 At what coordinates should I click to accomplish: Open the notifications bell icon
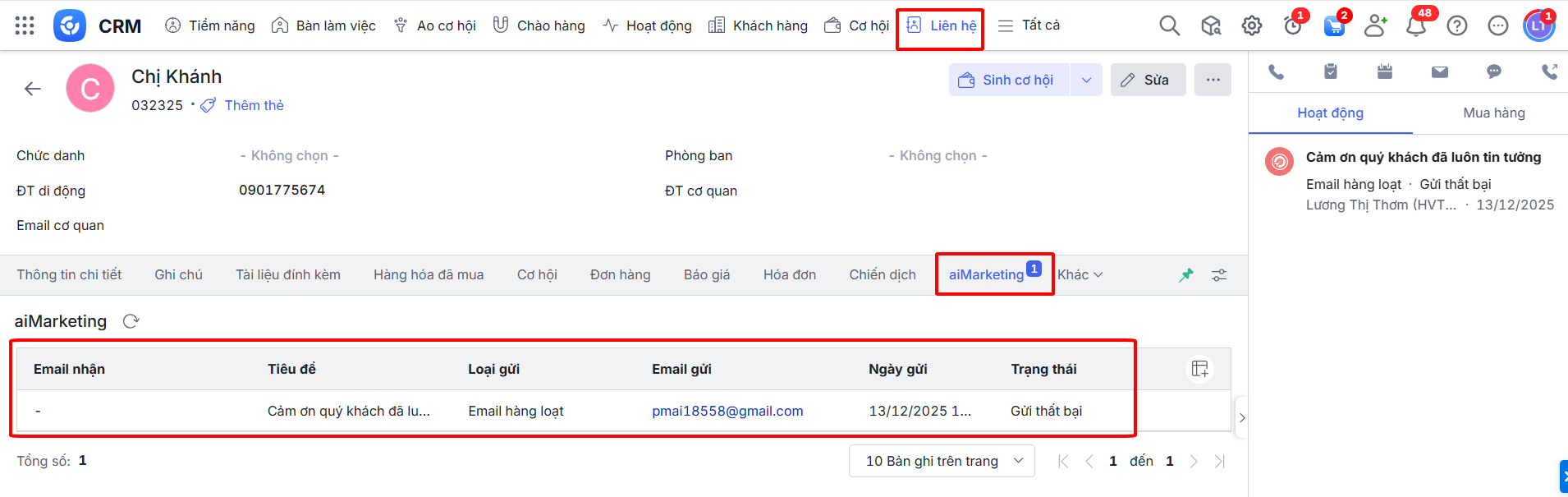pos(1416,25)
